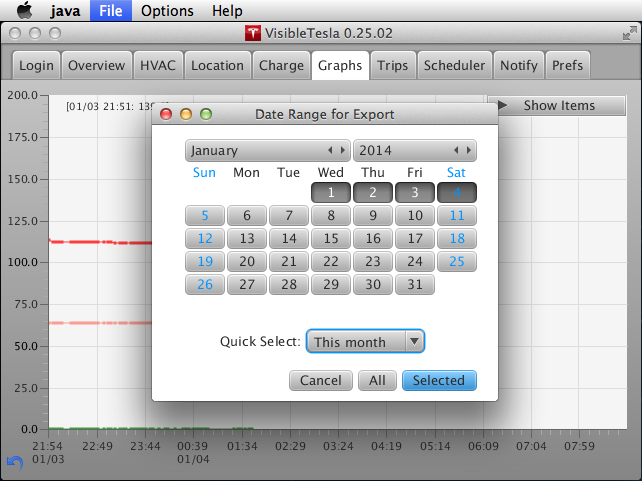This screenshot has height=481, width=642.
Task: Select day 30 in the calendar
Action: (x=373, y=284)
